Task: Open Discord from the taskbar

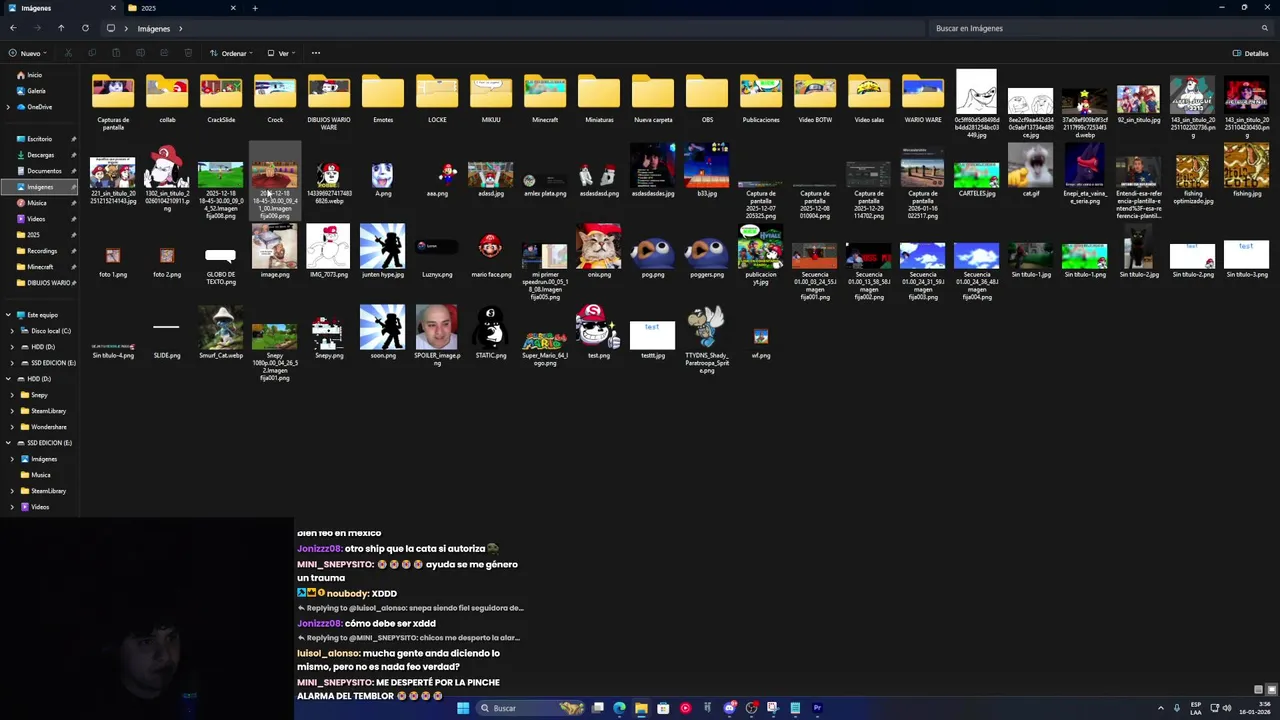Action: point(729,708)
